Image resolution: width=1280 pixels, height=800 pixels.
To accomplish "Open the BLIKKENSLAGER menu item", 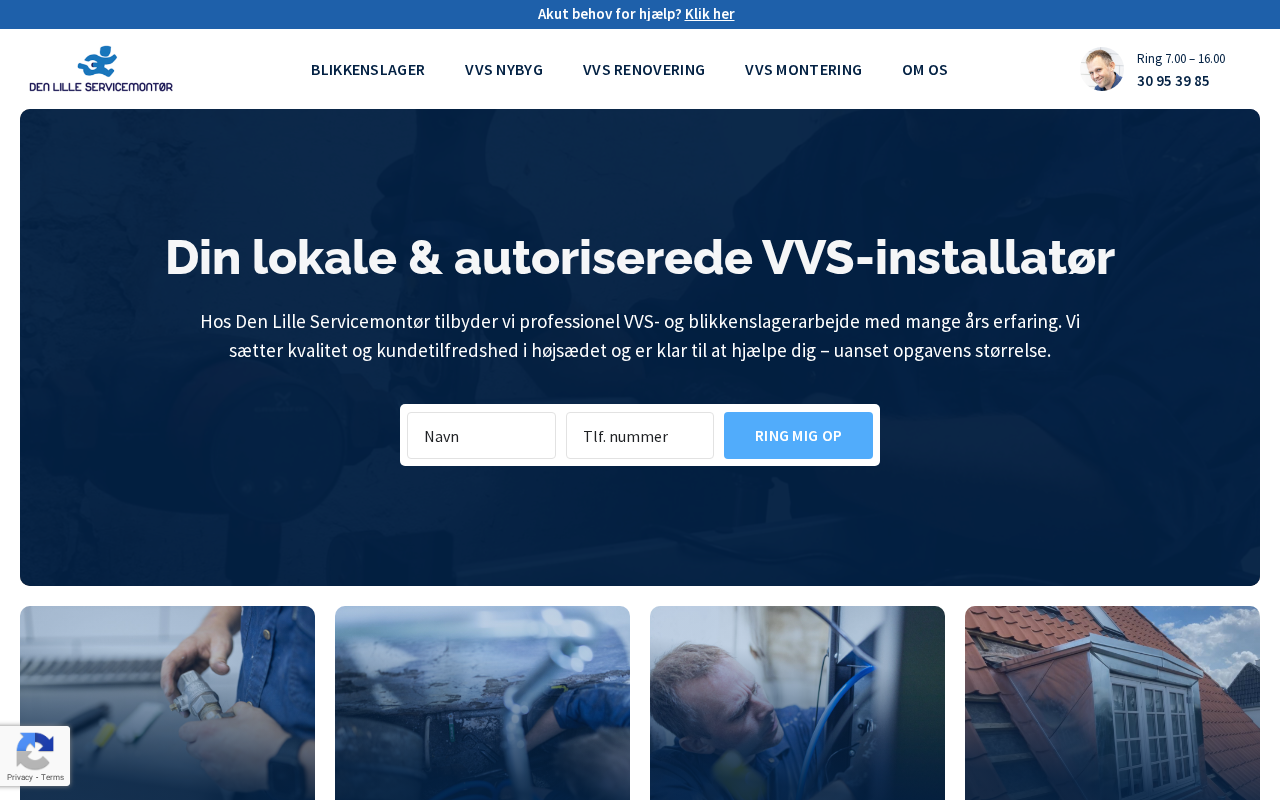I will pyautogui.click(x=368, y=69).
